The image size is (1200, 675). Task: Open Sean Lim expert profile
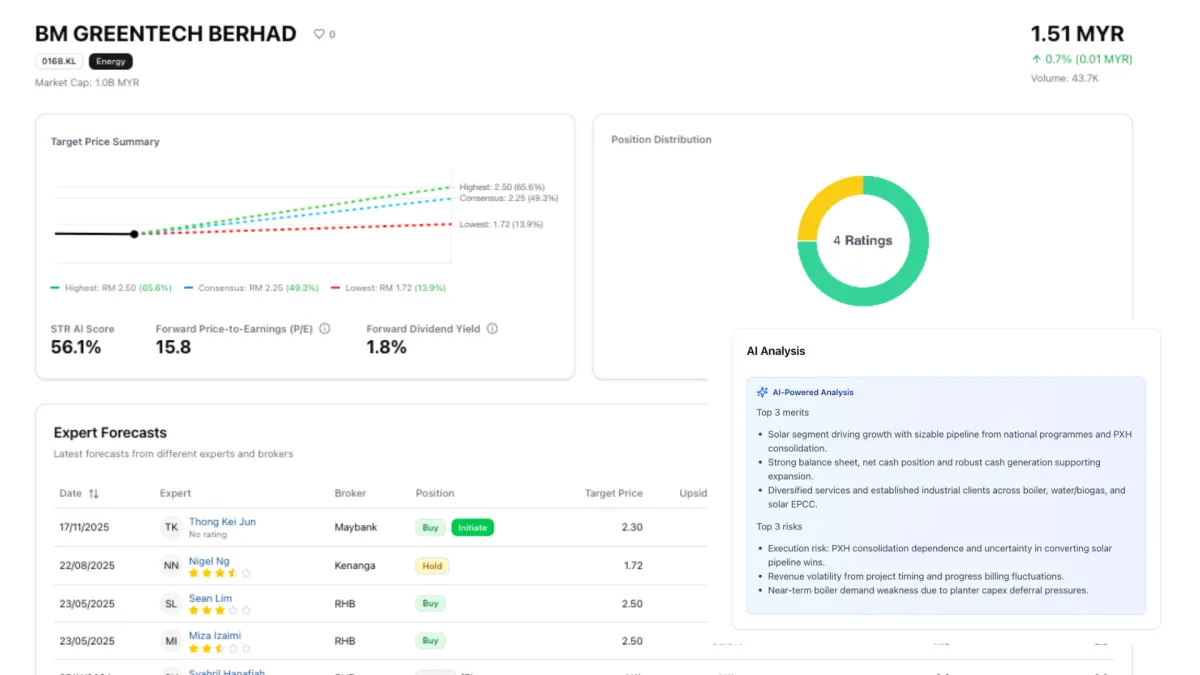(210, 598)
